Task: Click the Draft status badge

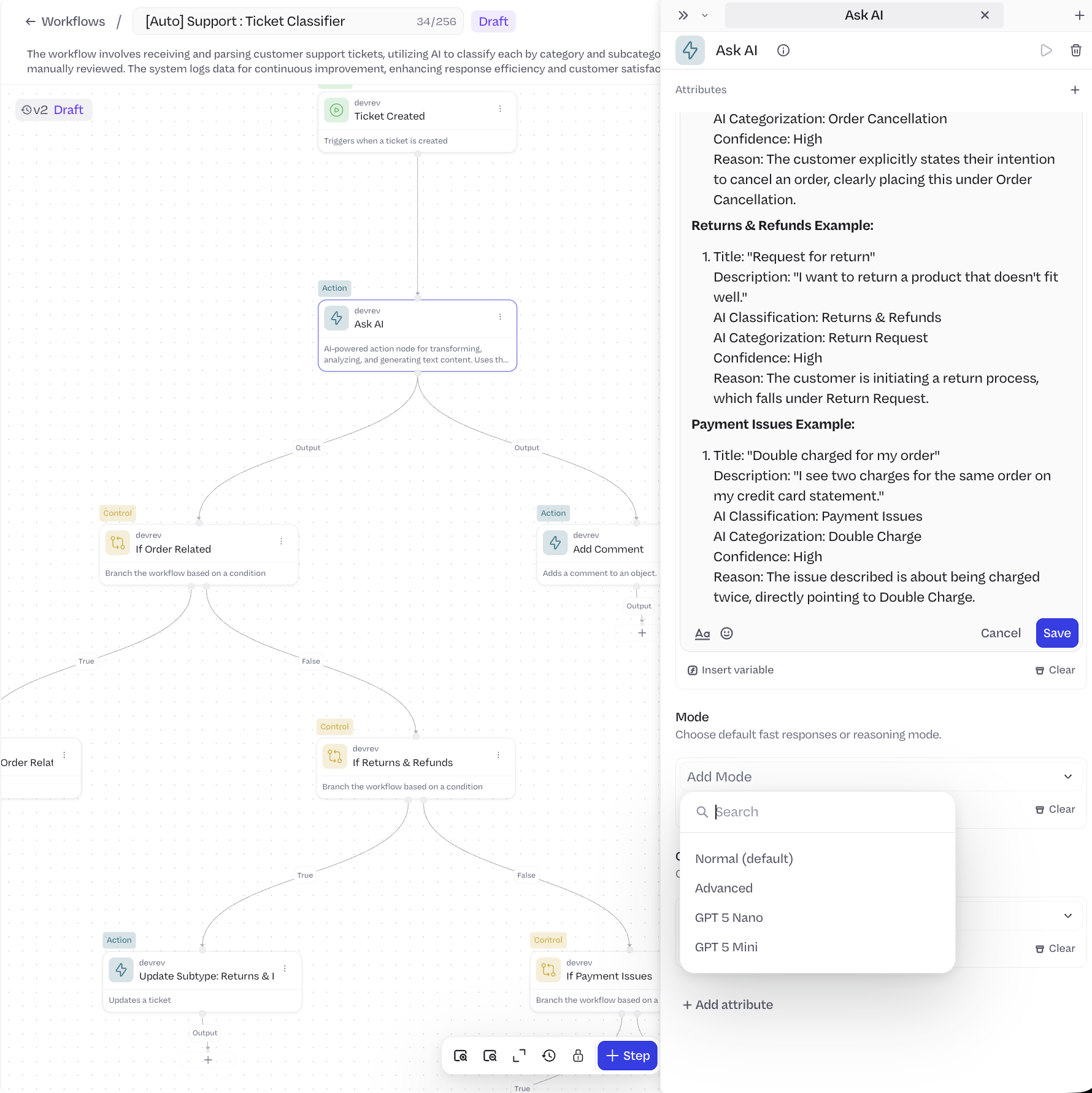Action: click(493, 21)
